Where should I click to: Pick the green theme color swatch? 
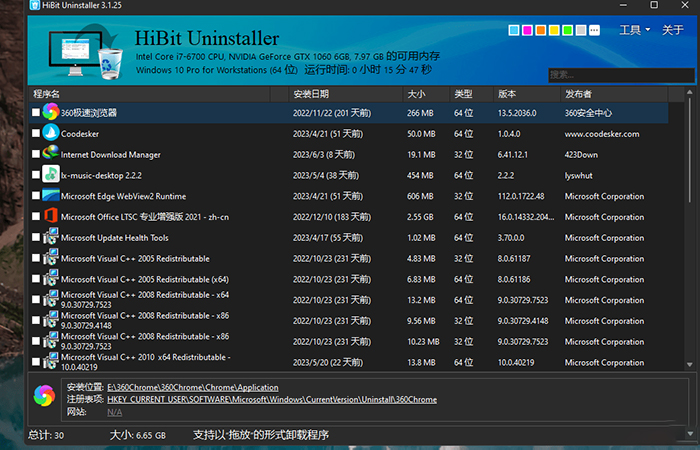[x=567, y=30]
